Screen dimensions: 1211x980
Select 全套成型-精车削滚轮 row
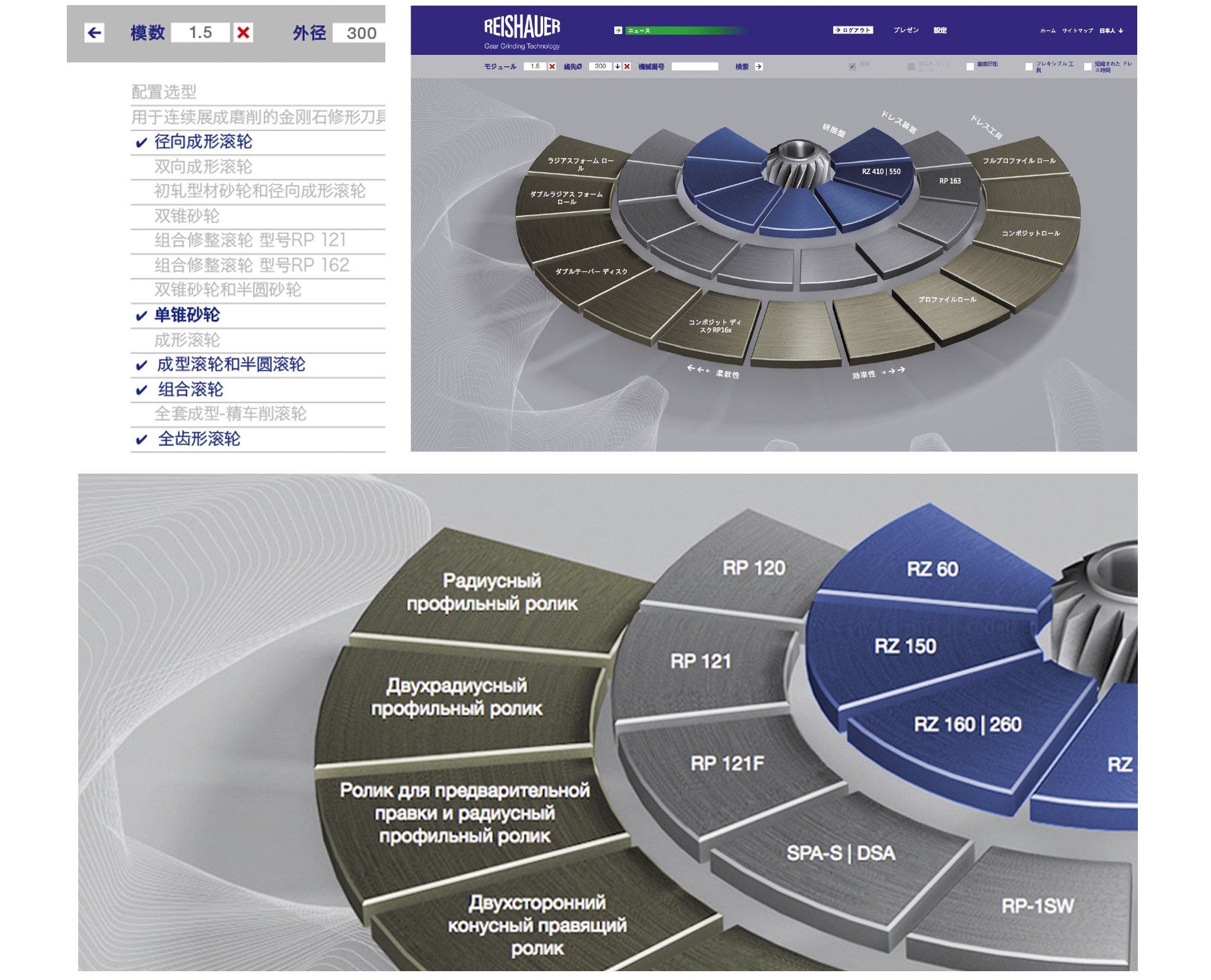[258, 414]
